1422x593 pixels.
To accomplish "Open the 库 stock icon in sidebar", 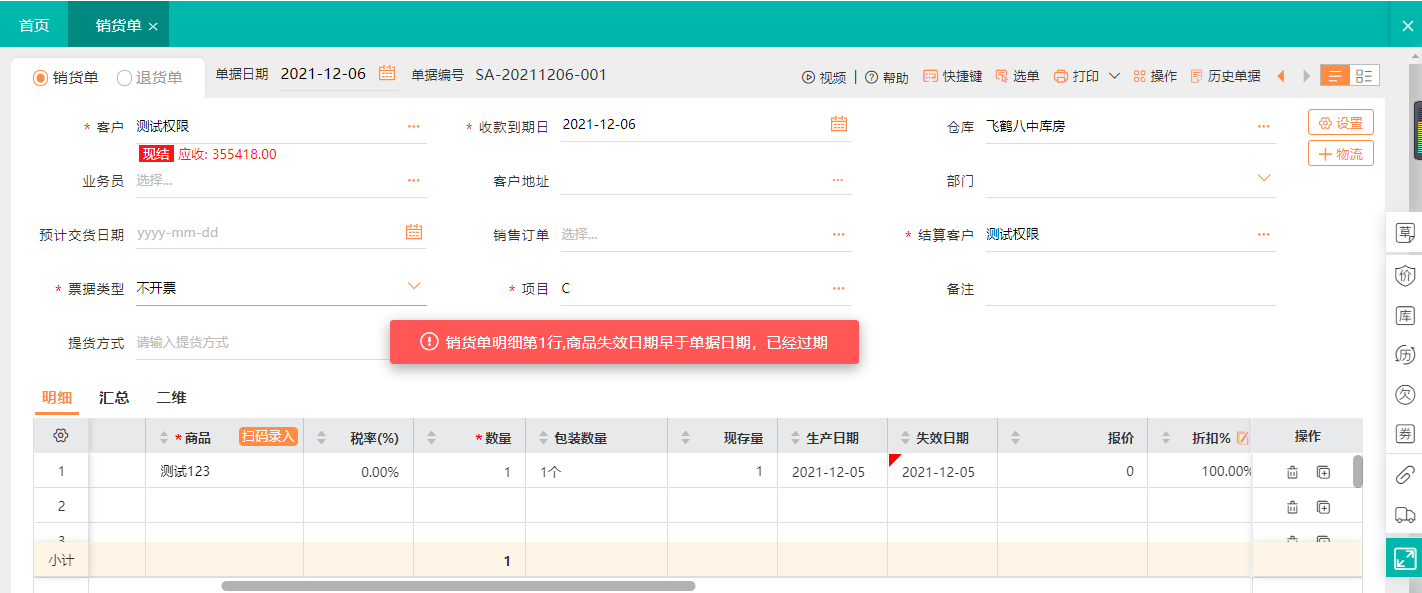I will [1405, 316].
